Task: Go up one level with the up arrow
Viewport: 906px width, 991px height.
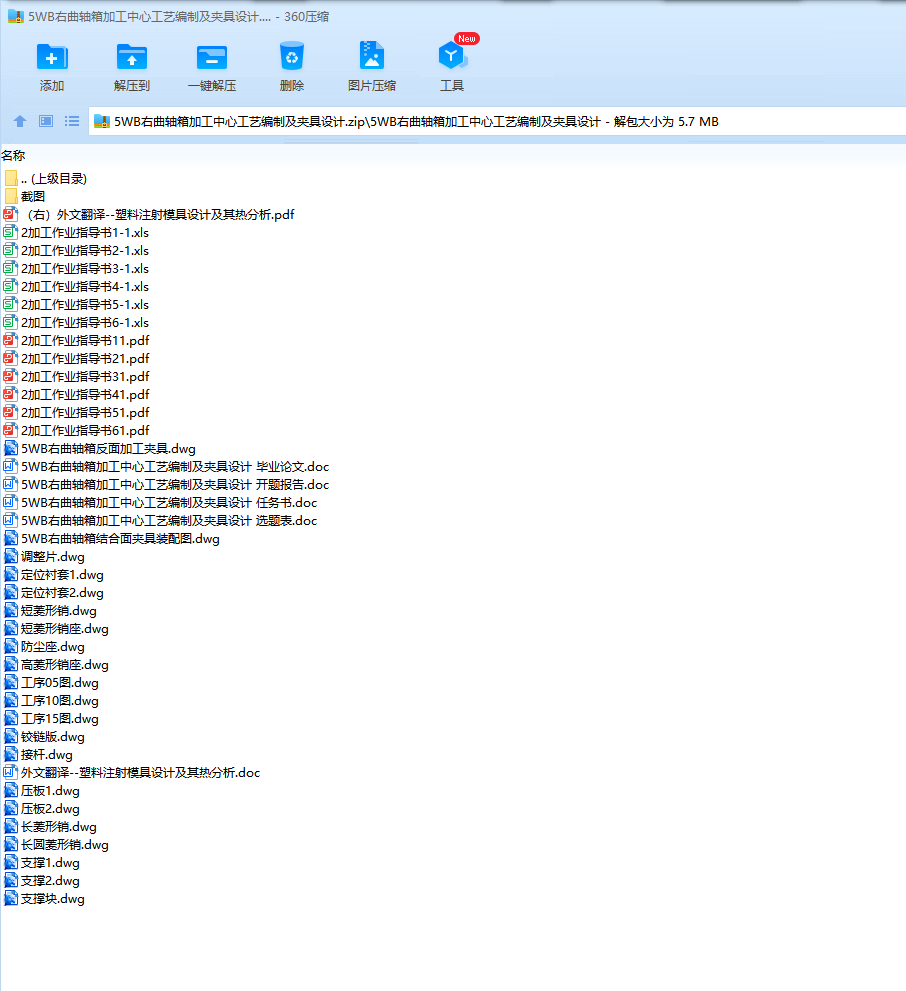Action: point(20,121)
